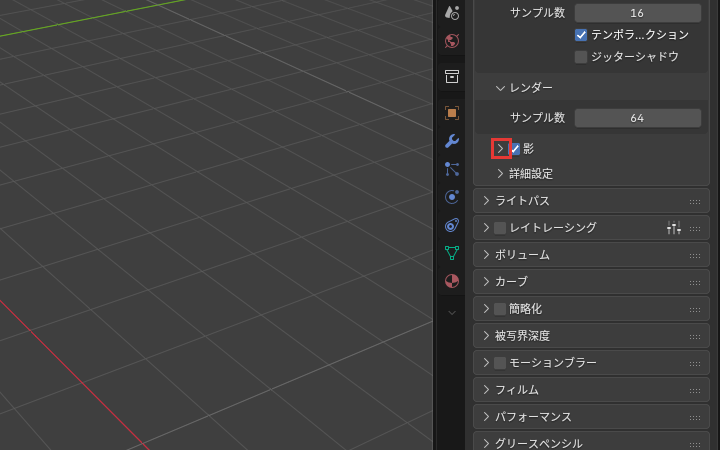This screenshot has height=450, width=720.
Task: Expand the レイトレーシング panel arrow
Action: (x=486, y=227)
